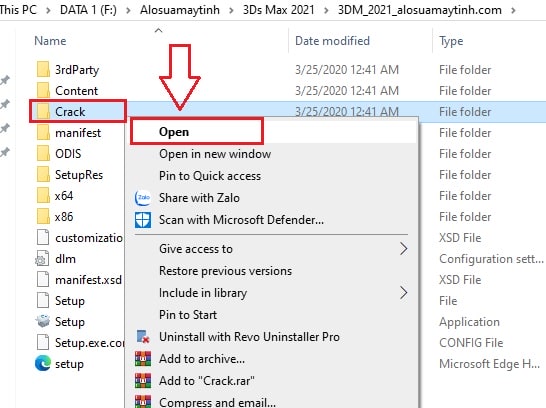Select the Microsoft Edge setup file icon
546x408 pixels.
[x=43, y=363]
